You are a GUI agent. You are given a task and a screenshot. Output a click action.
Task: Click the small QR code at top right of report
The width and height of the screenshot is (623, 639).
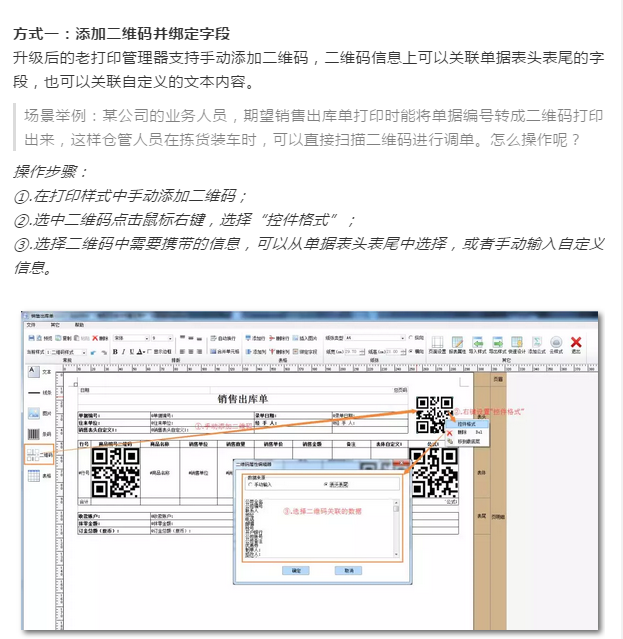coord(434,414)
